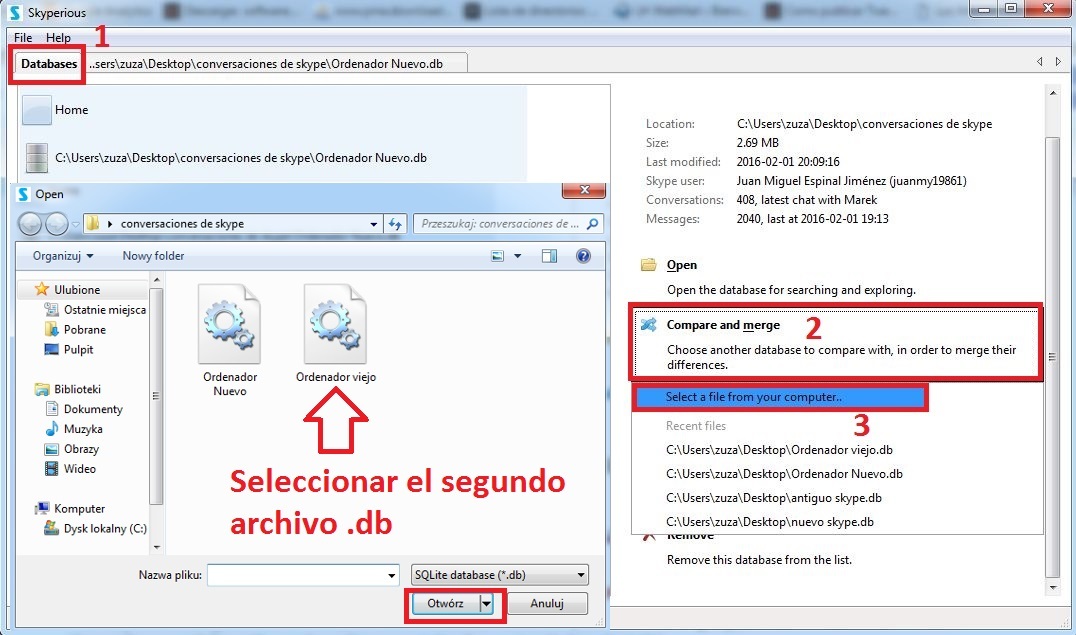The height and width of the screenshot is (635, 1076).
Task: Click the Anuluj button
Action: pos(547,603)
